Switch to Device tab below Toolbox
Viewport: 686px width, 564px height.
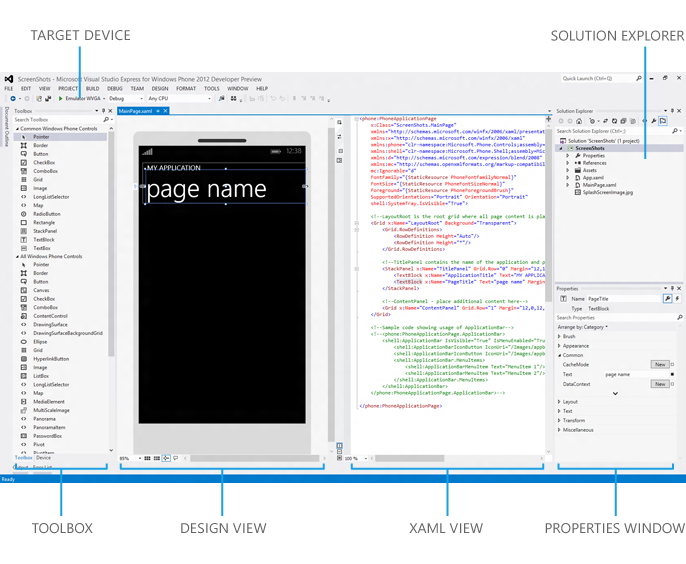[x=43, y=457]
